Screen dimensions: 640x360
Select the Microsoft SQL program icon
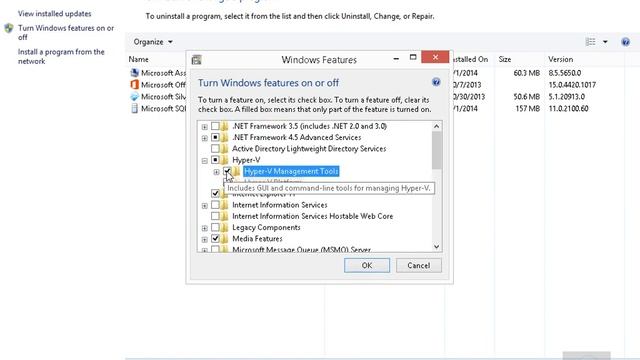(134, 109)
